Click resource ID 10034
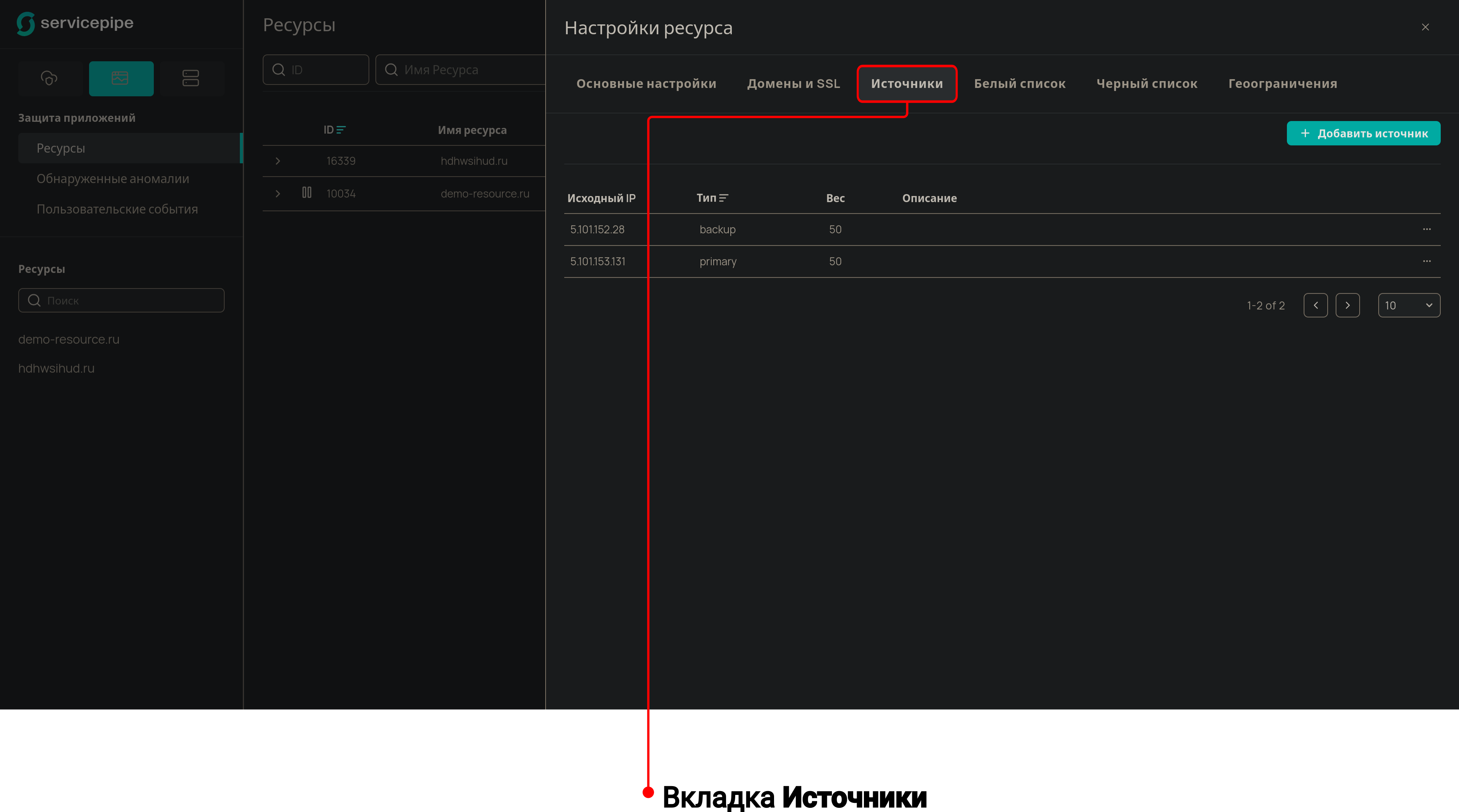The height and width of the screenshot is (812, 1459). (x=341, y=194)
